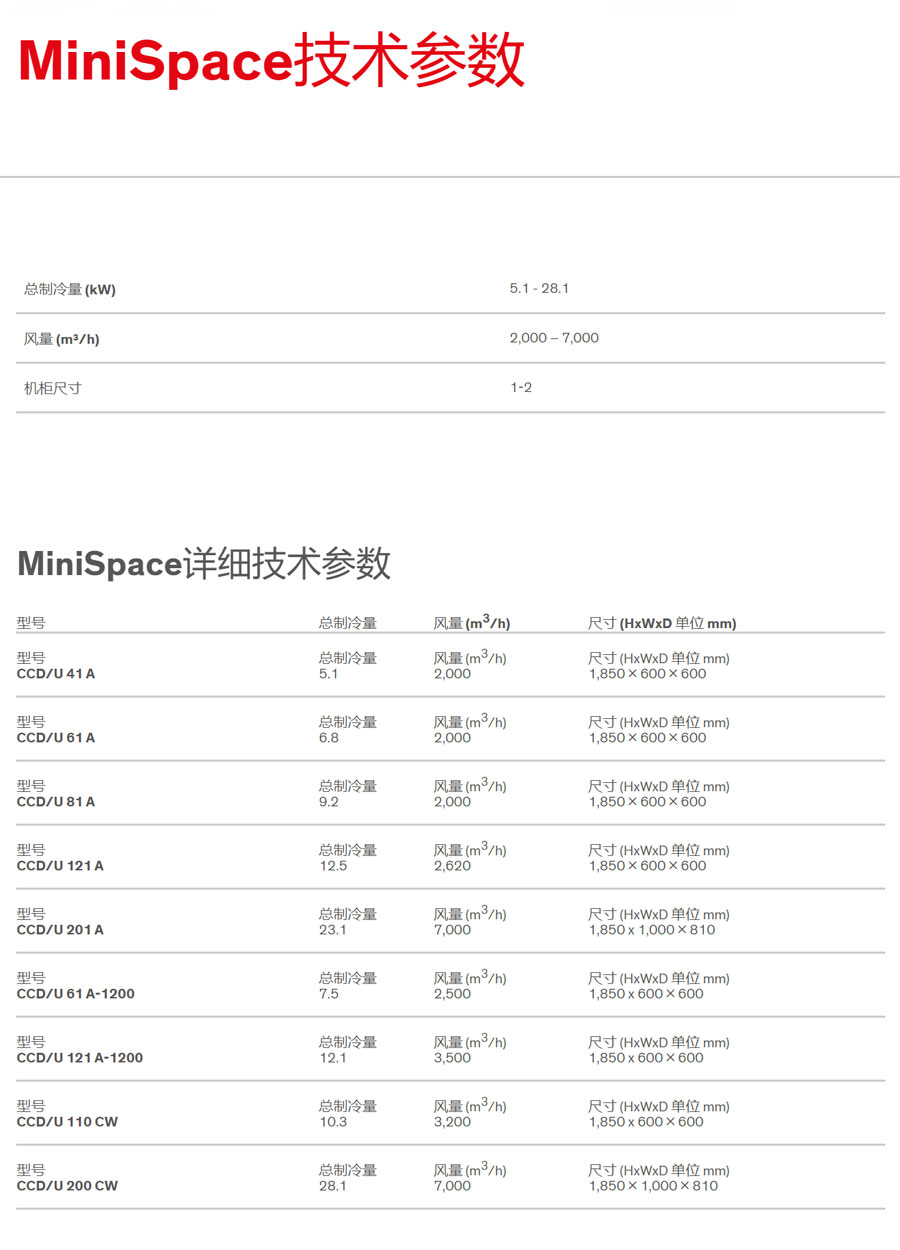The image size is (900, 1250).
Task: Select airflow 2,000 in CCD/U 81 A row
Action: click(x=452, y=802)
